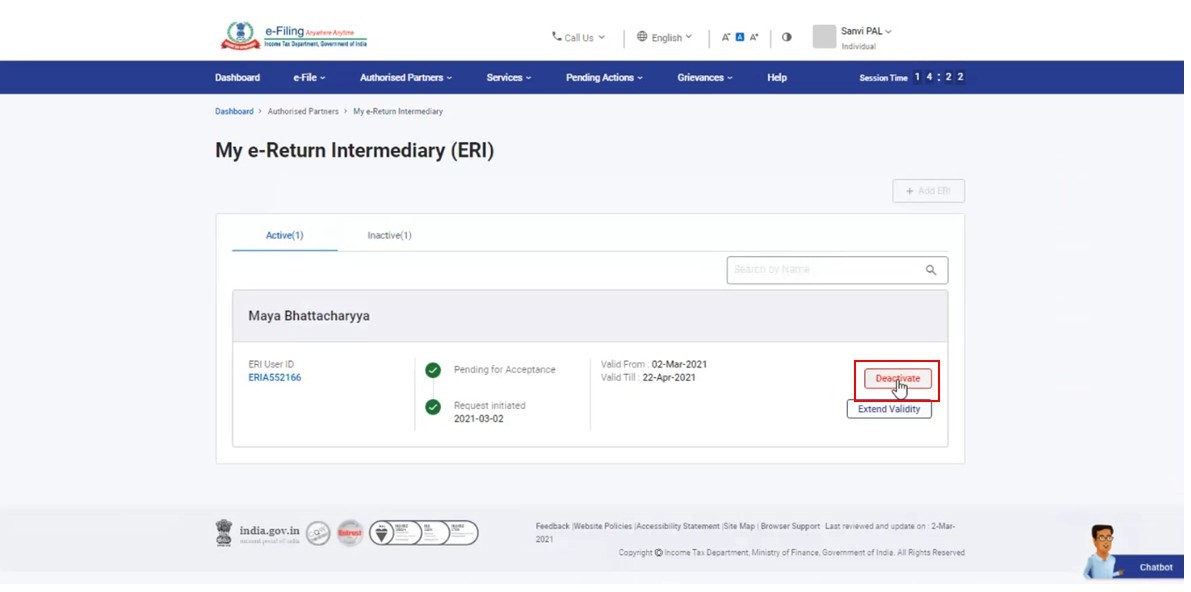Open the Pending Actions menu

pos(604,77)
